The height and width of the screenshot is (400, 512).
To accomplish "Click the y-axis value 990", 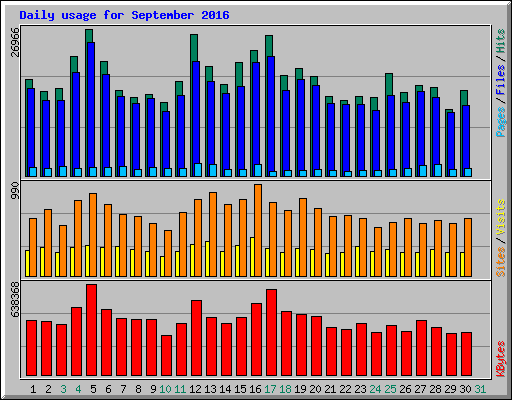I will [x=15, y=190].
